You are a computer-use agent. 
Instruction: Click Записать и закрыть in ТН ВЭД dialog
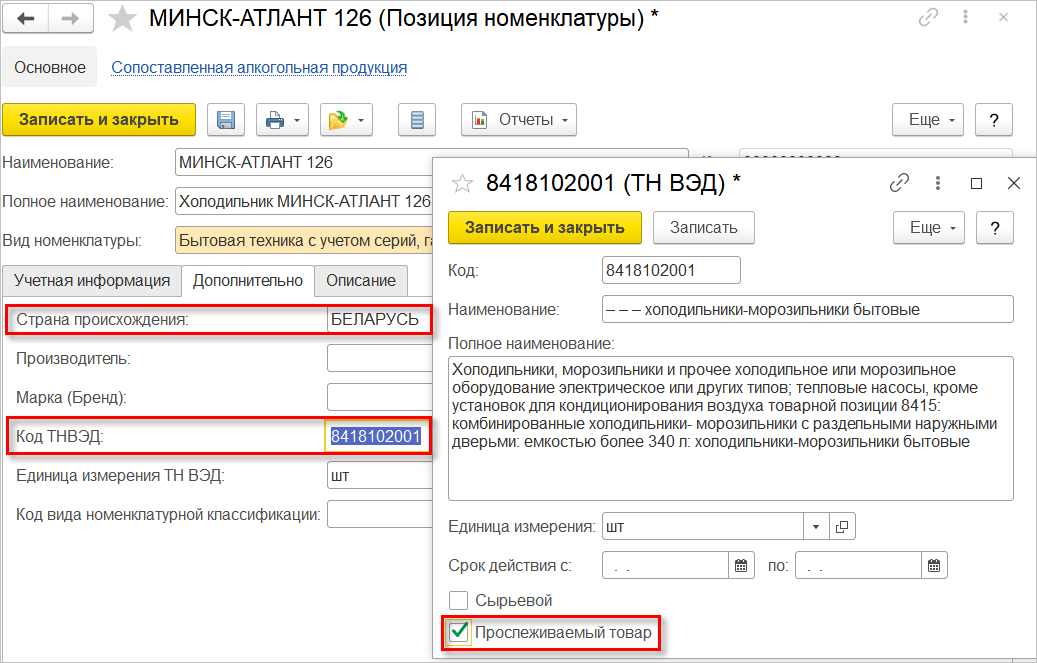[x=545, y=228]
